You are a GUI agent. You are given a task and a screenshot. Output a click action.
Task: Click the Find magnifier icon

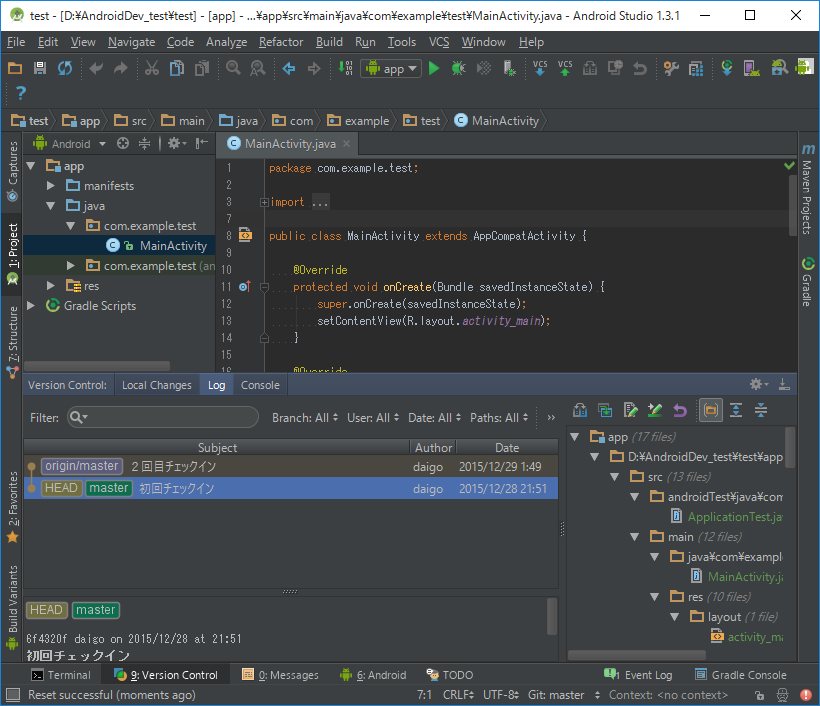coord(233,68)
